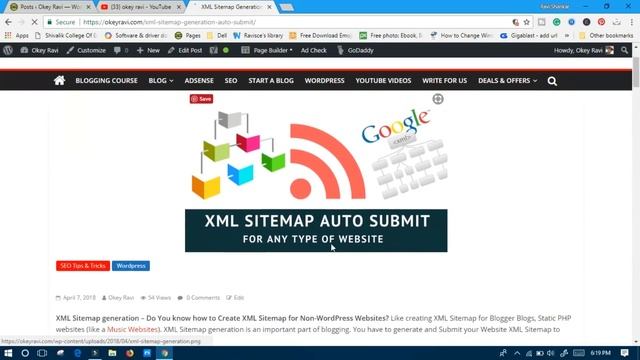Click New in the admin bar

click(x=148, y=50)
